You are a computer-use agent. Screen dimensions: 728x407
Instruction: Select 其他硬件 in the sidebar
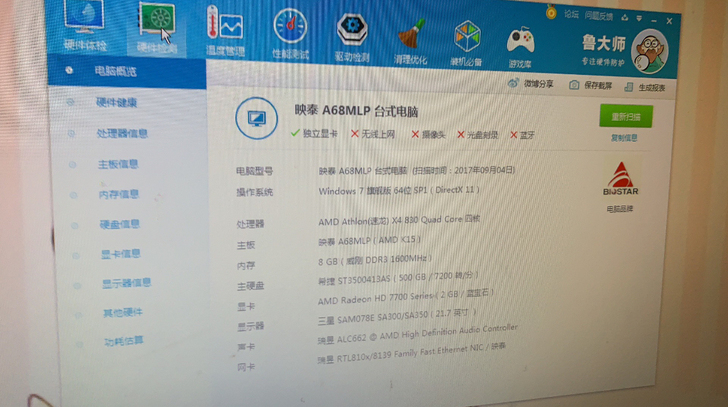point(123,313)
